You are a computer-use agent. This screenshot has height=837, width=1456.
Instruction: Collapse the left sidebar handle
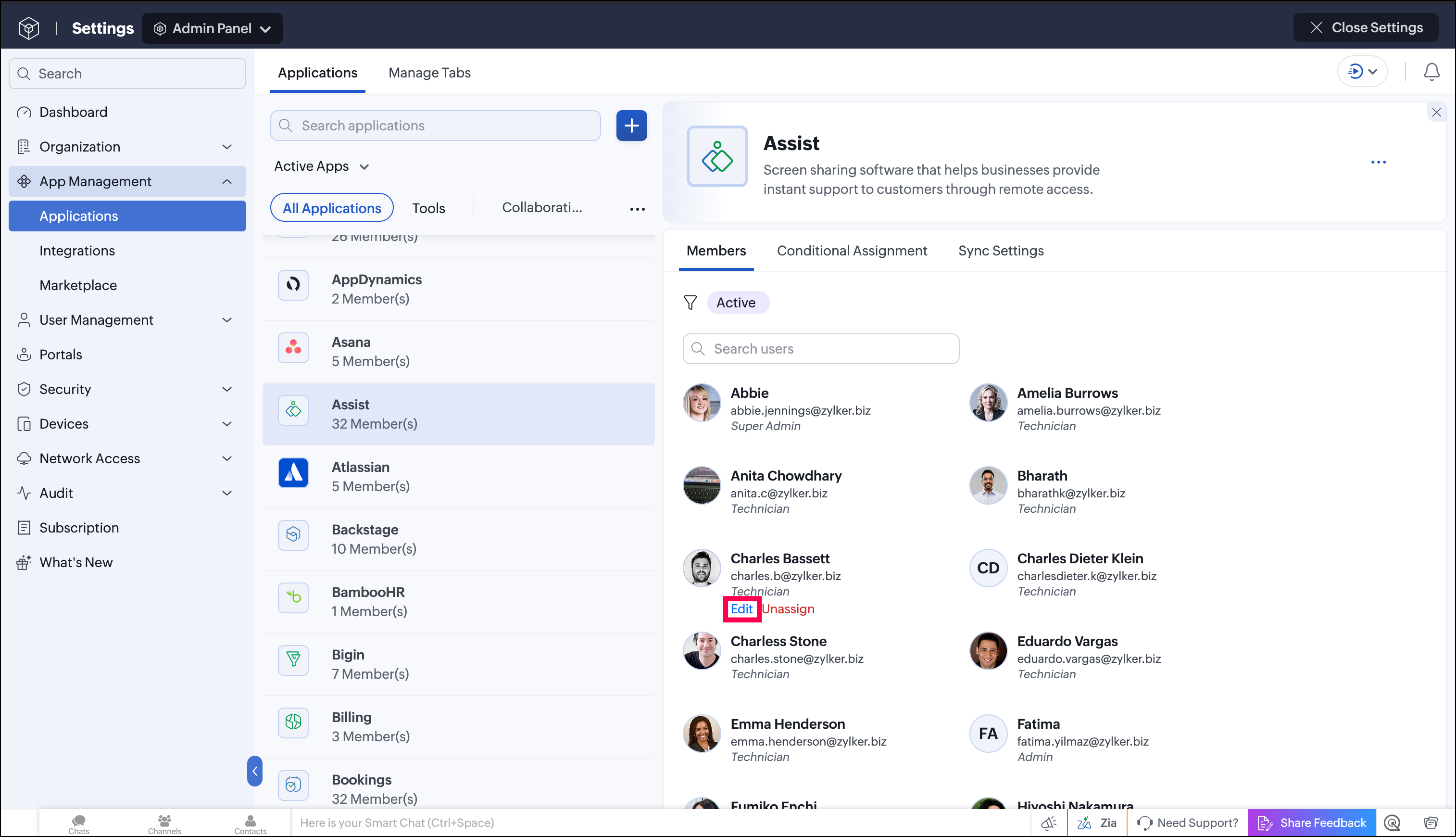pos(254,771)
